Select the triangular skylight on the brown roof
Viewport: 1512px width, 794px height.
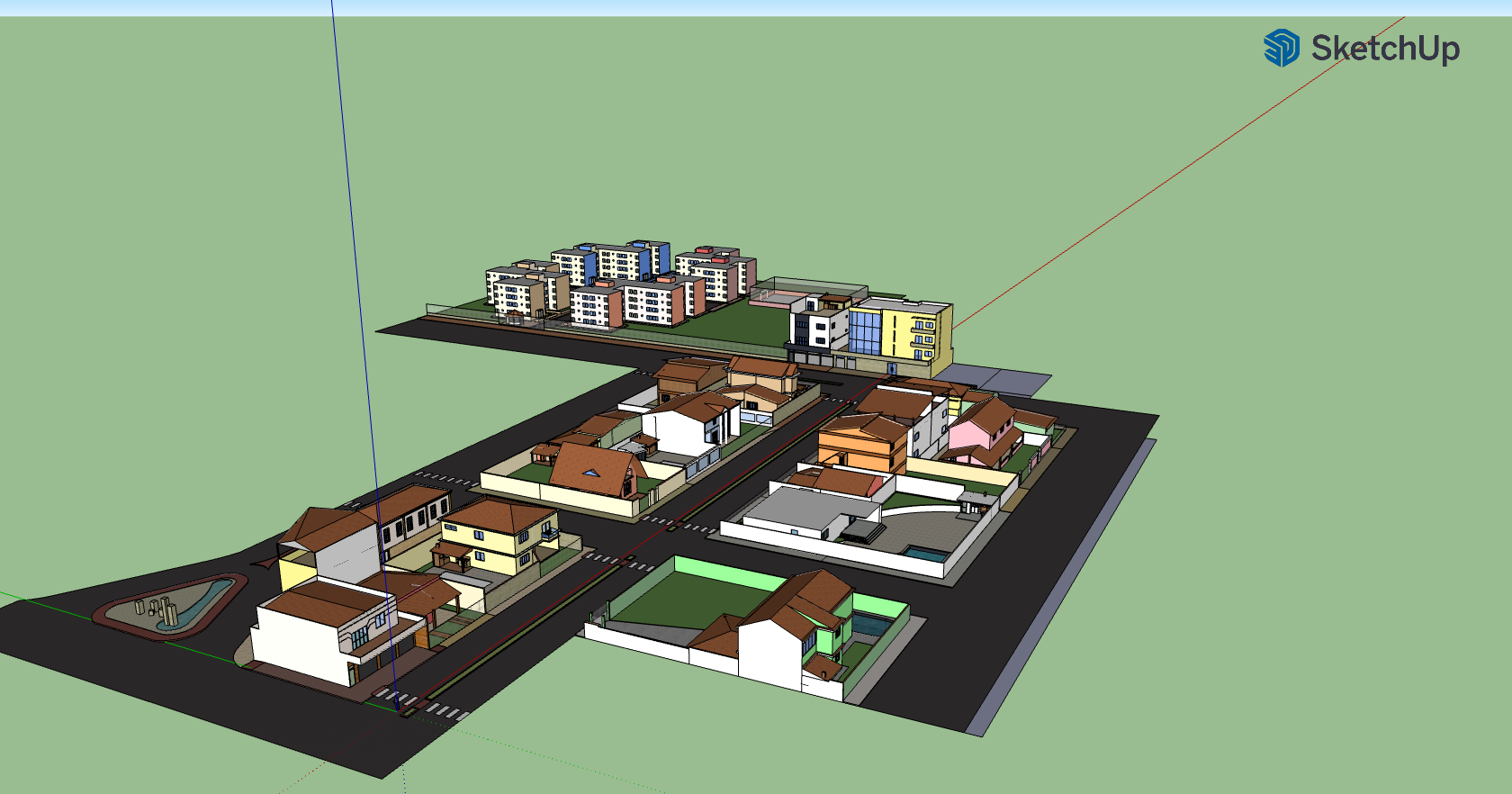590,473
